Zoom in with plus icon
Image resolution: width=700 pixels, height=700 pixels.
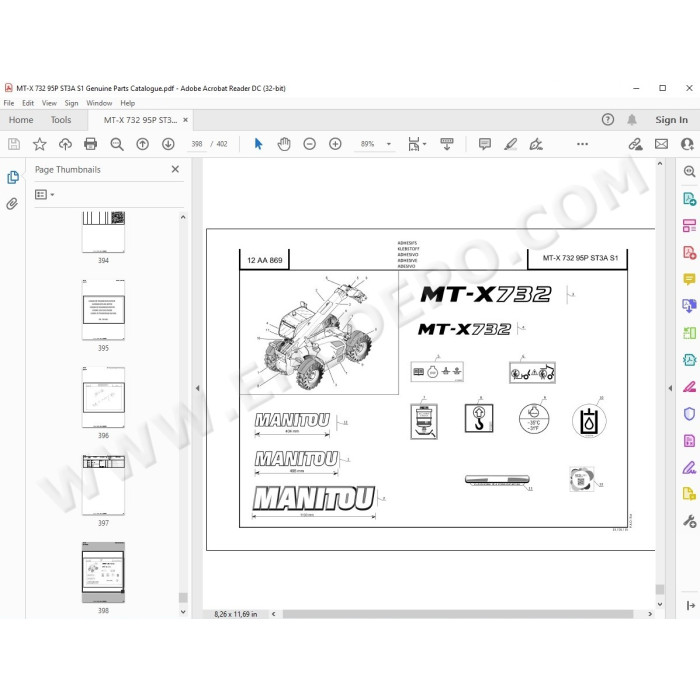[335, 144]
